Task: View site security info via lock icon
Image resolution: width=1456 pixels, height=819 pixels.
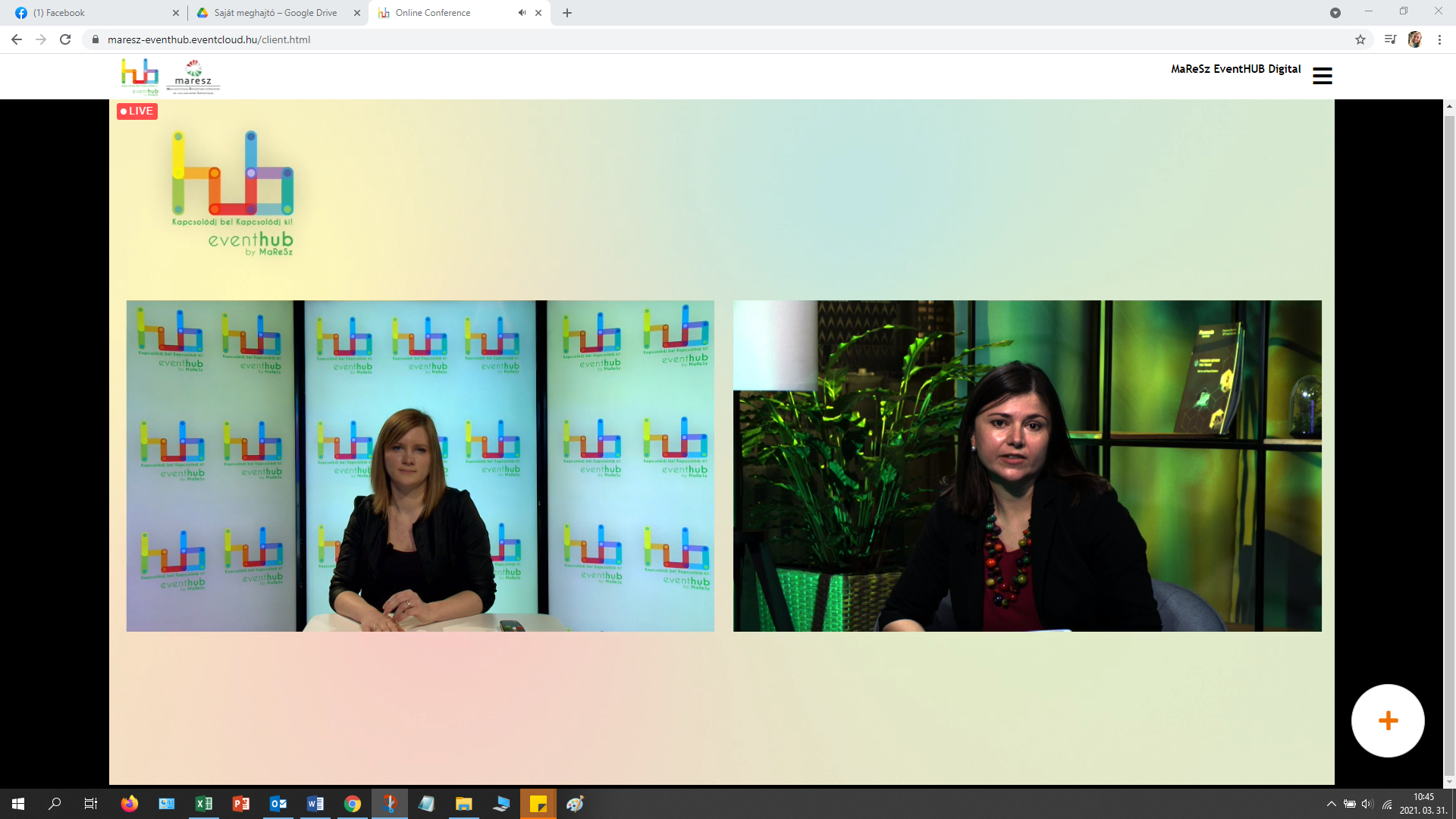Action: click(x=96, y=39)
